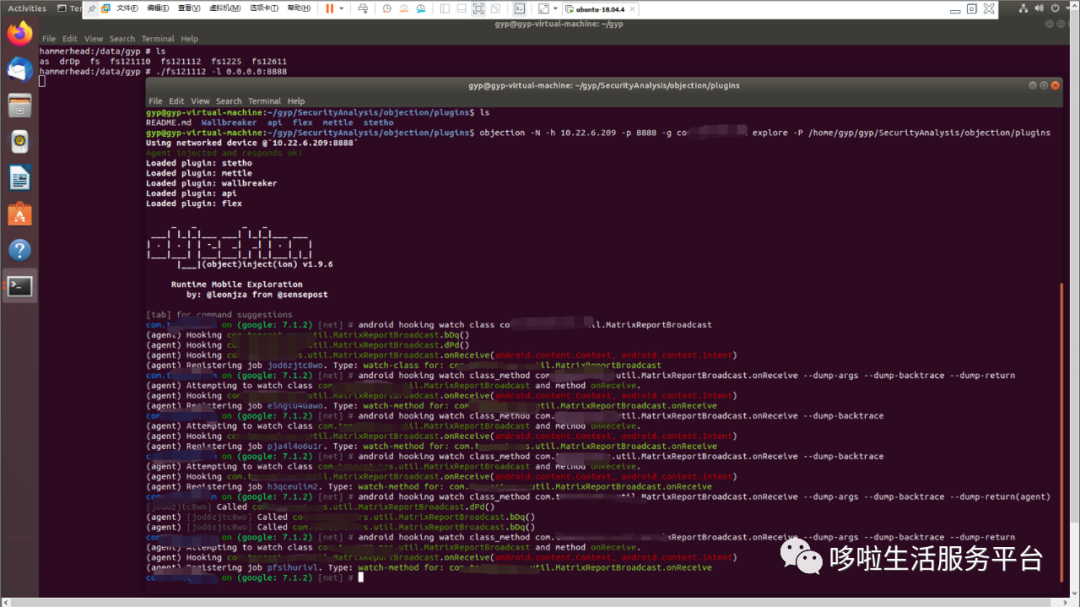Open Search menu in the background terminal
The width and height of the screenshot is (1080, 607).
coord(122,39)
